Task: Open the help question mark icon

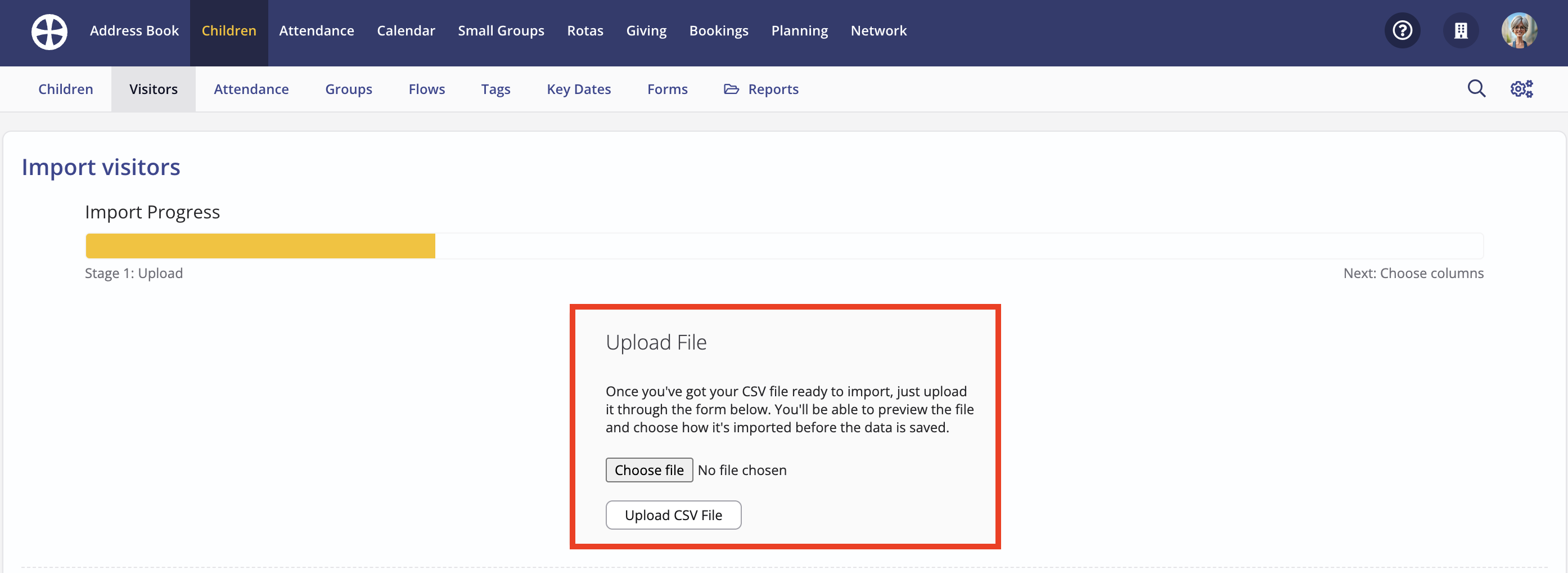Action: tap(1403, 30)
